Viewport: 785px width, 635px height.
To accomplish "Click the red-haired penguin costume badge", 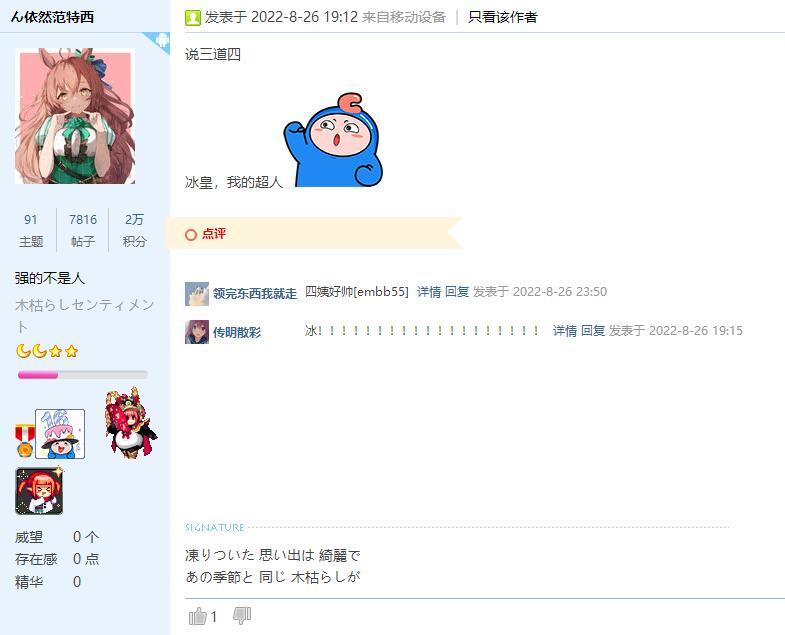I will tap(131, 422).
